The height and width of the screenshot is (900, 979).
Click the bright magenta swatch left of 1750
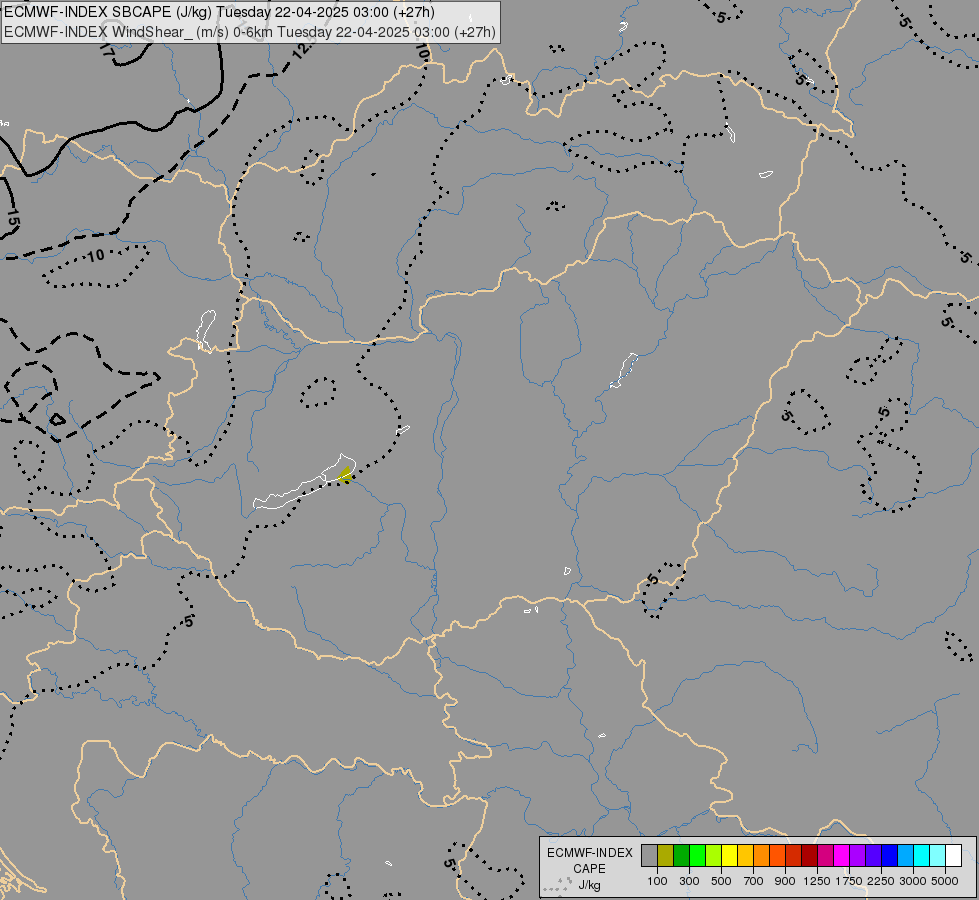pyautogui.click(x=841, y=856)
